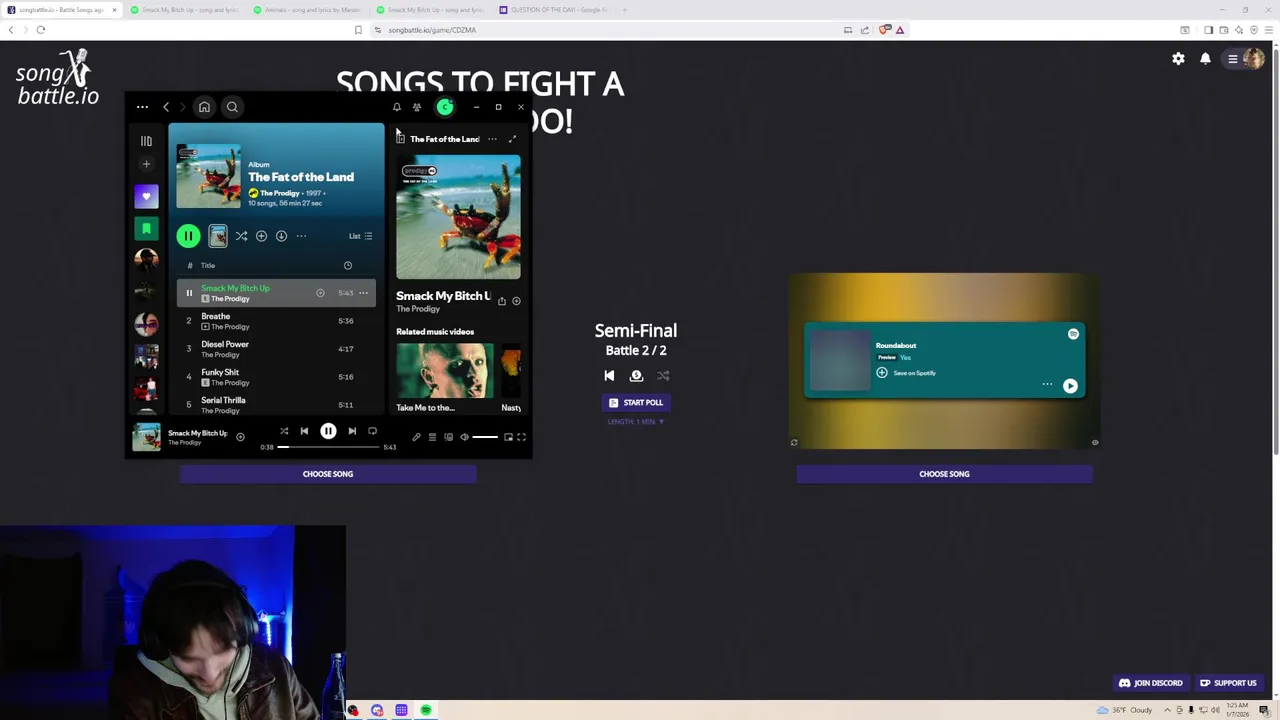This screenshot has height=720, width=1280.
Task: Open Spotify home screen
Action: pyautogui.click(x=204, y=107)
